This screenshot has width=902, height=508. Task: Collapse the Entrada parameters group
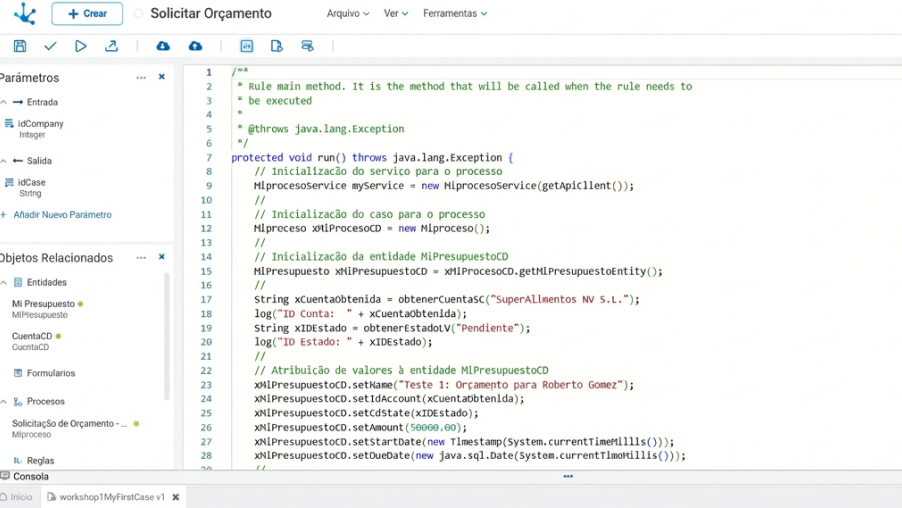click(x=4, y=102)
